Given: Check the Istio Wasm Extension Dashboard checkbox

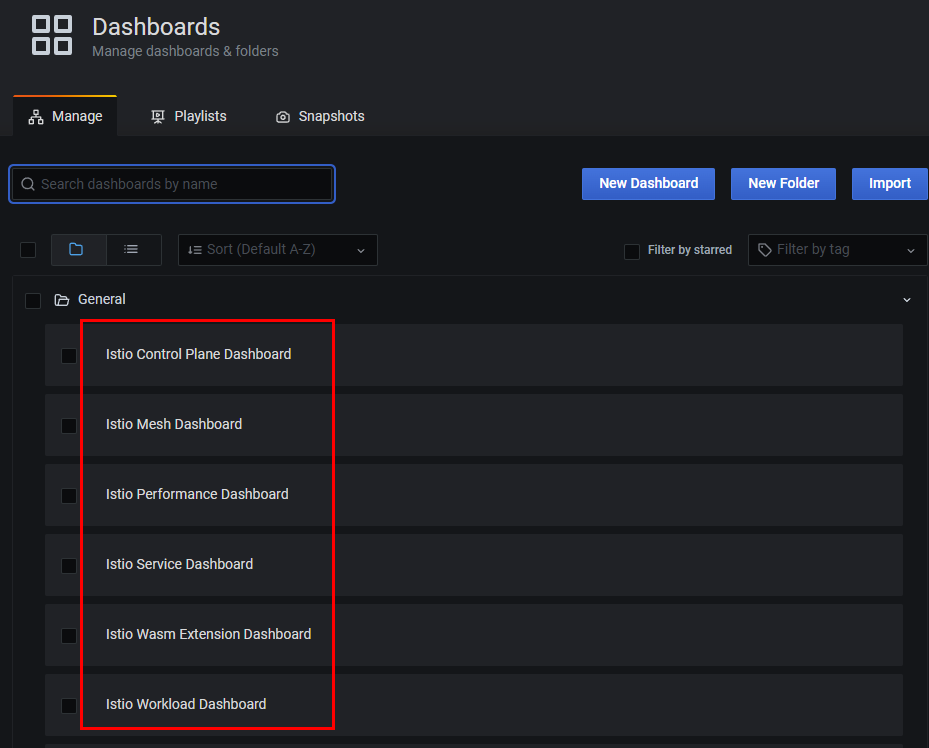Looking at the screenshot, I should click(x=69, y=635).
